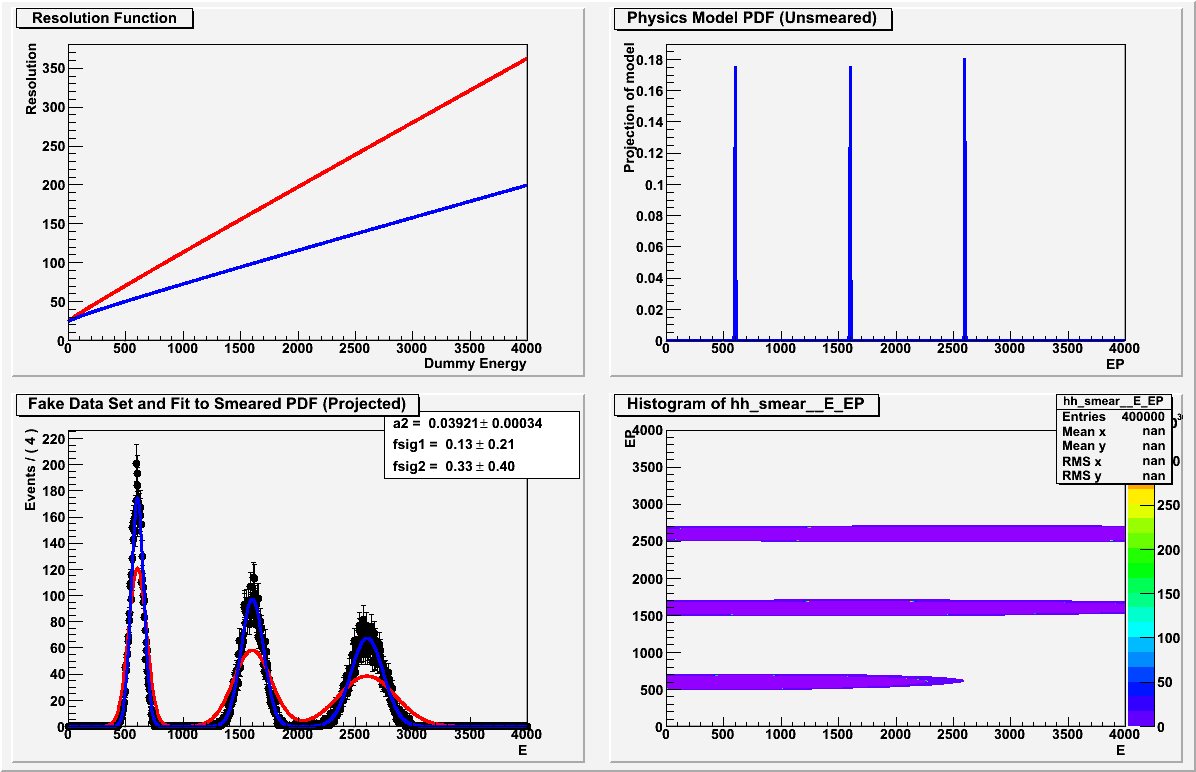Click the Projection of model y-axis label
Viewport: 1196px width, 772px height.
point(629,107)
